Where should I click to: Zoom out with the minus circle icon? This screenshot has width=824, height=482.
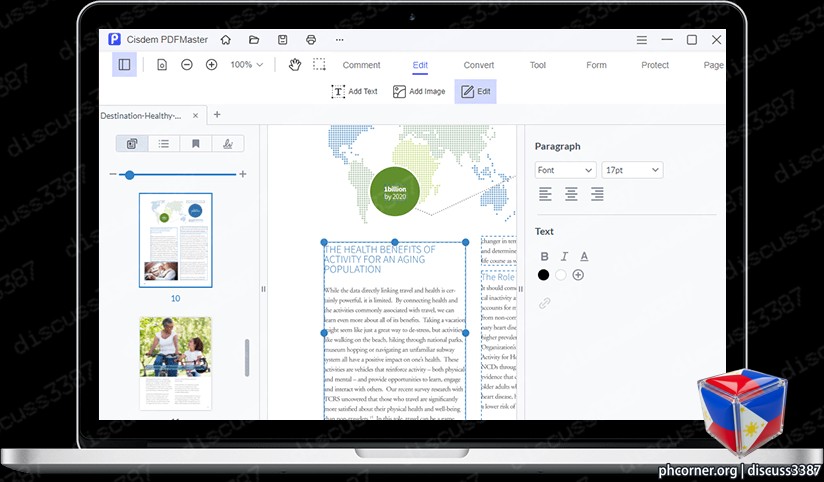coord(187,65)
